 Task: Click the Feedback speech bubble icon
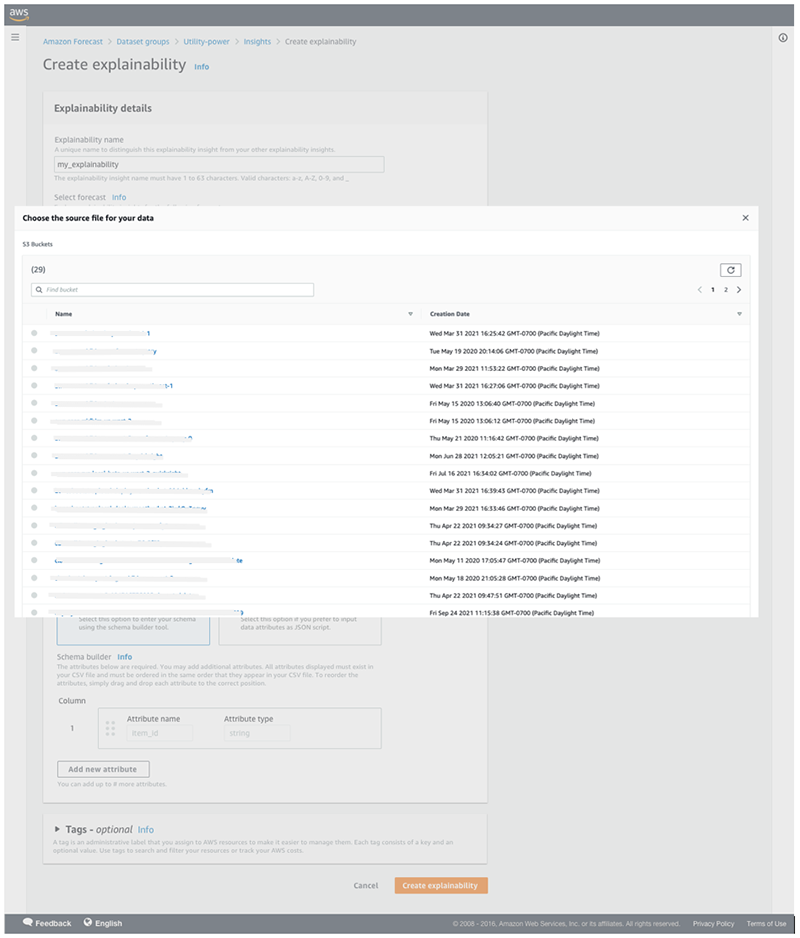pyautogui.click(x=28, y=922)
